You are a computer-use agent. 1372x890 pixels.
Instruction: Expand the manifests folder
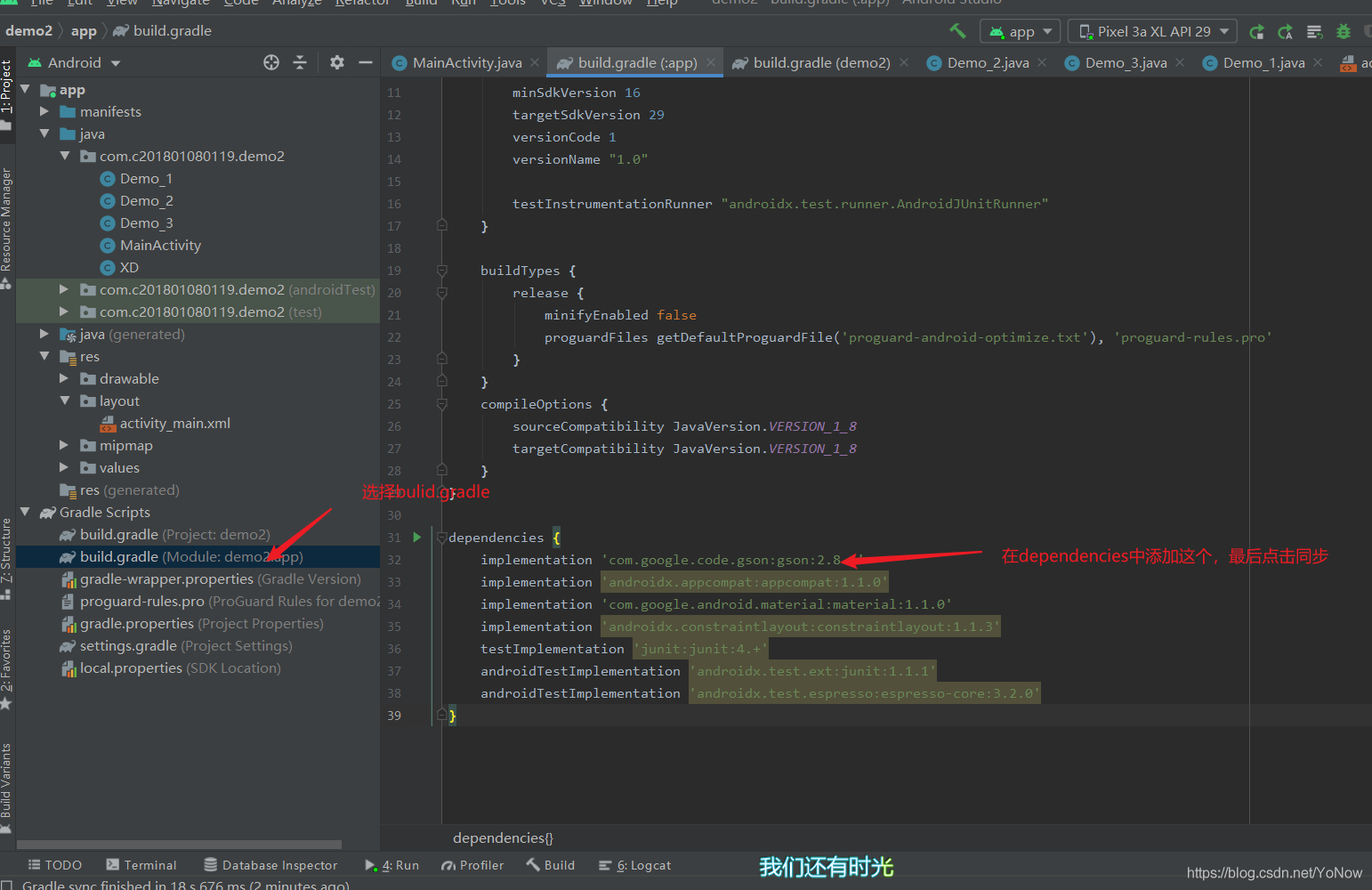click(x=44, y=111)
